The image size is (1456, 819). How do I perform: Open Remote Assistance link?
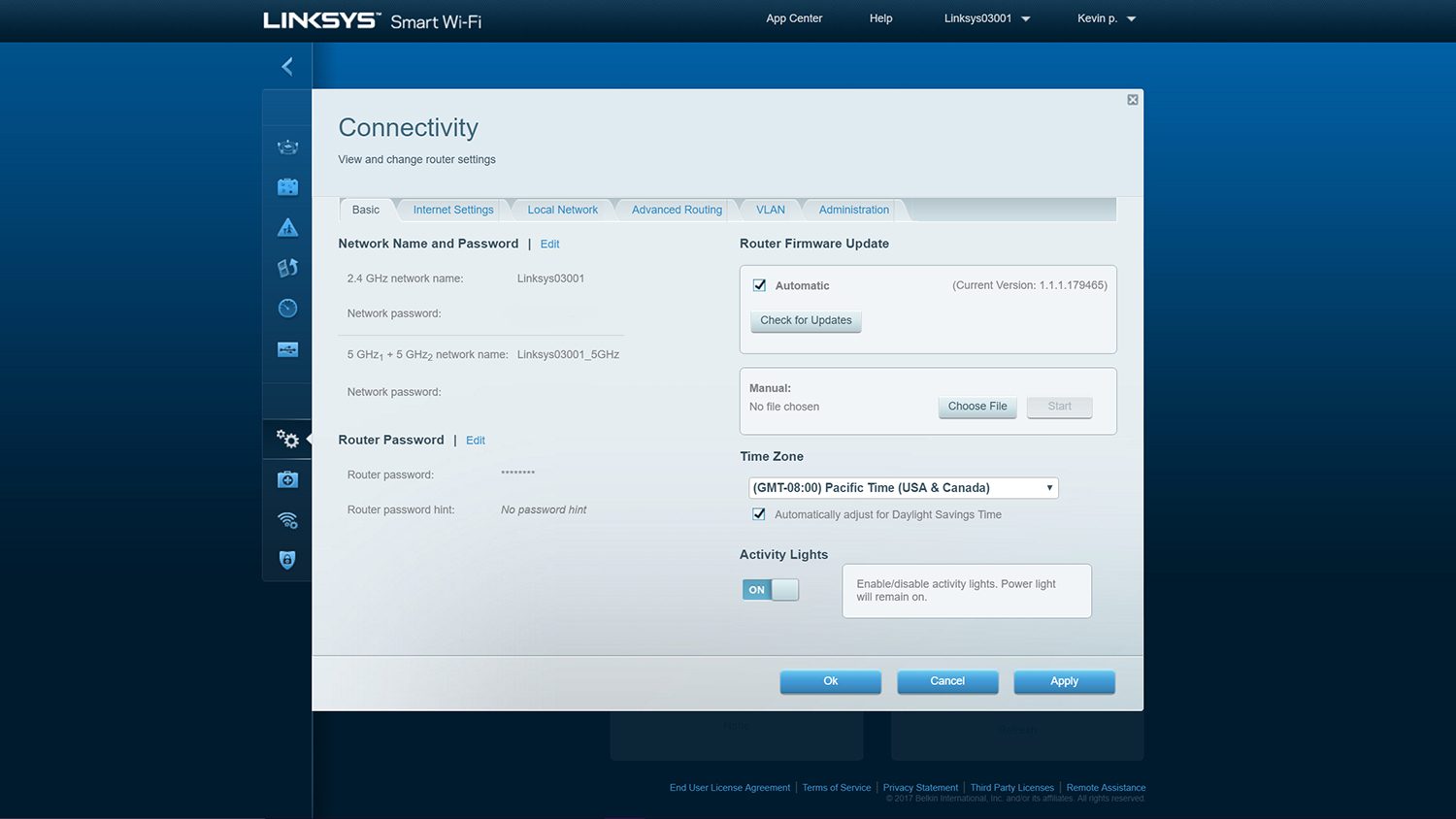(1106, 788)
